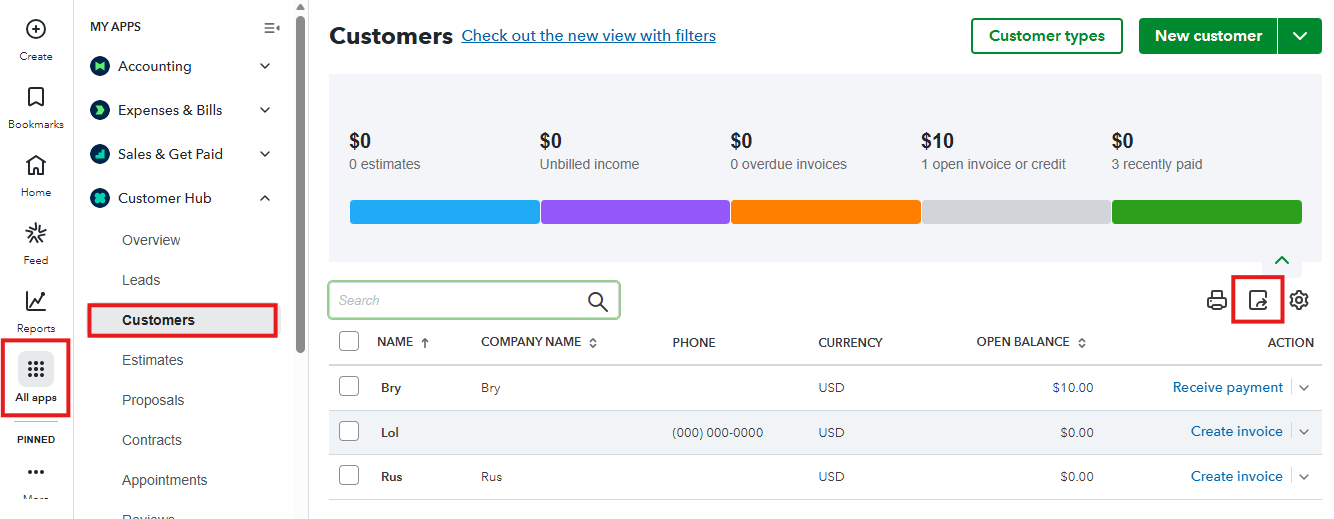1334x519 pixels.
Task: Open the New customer dropdown arrow
Action: tap(1299, 36)
